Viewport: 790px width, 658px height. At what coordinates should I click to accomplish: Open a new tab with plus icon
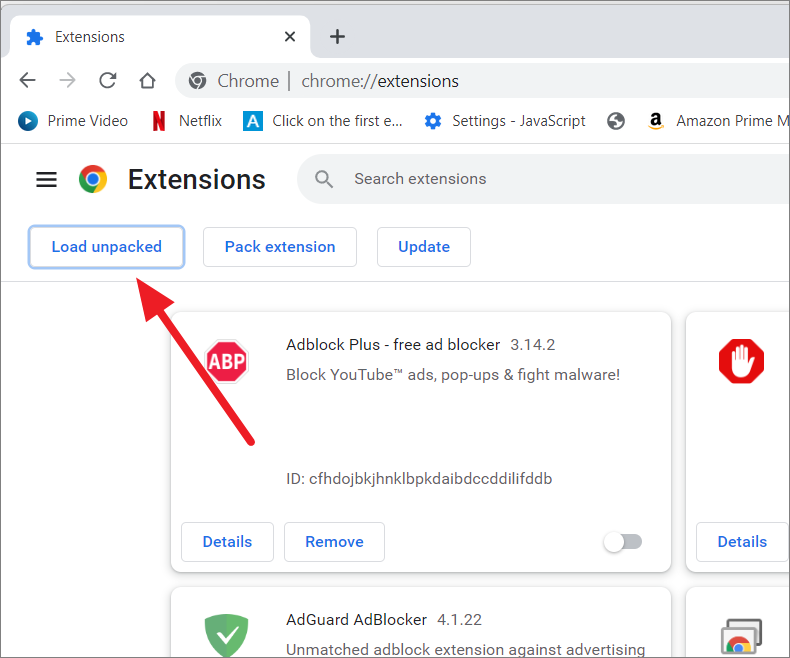point(337,37)
